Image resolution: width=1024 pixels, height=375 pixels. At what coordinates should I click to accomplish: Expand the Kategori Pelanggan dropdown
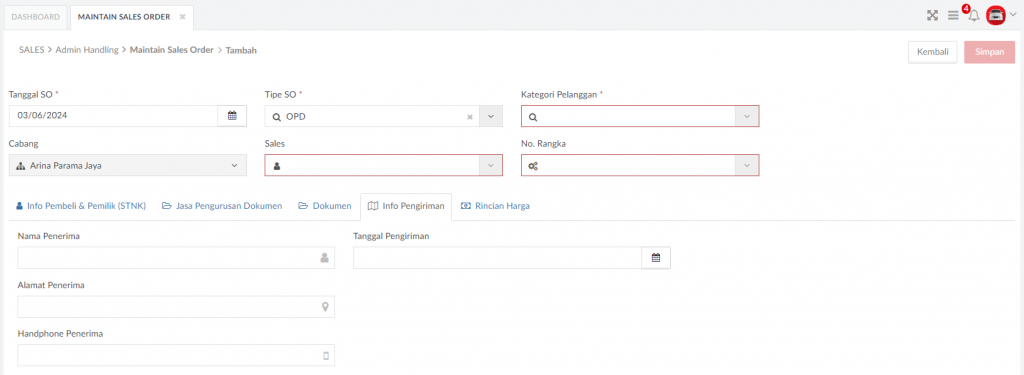pyautogui.click(x=747, y=116)
